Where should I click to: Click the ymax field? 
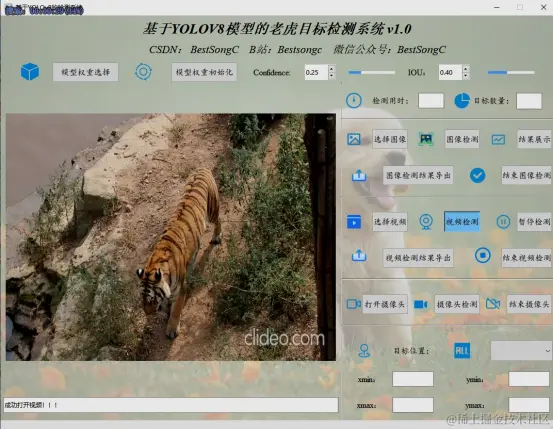click(529, 405)
